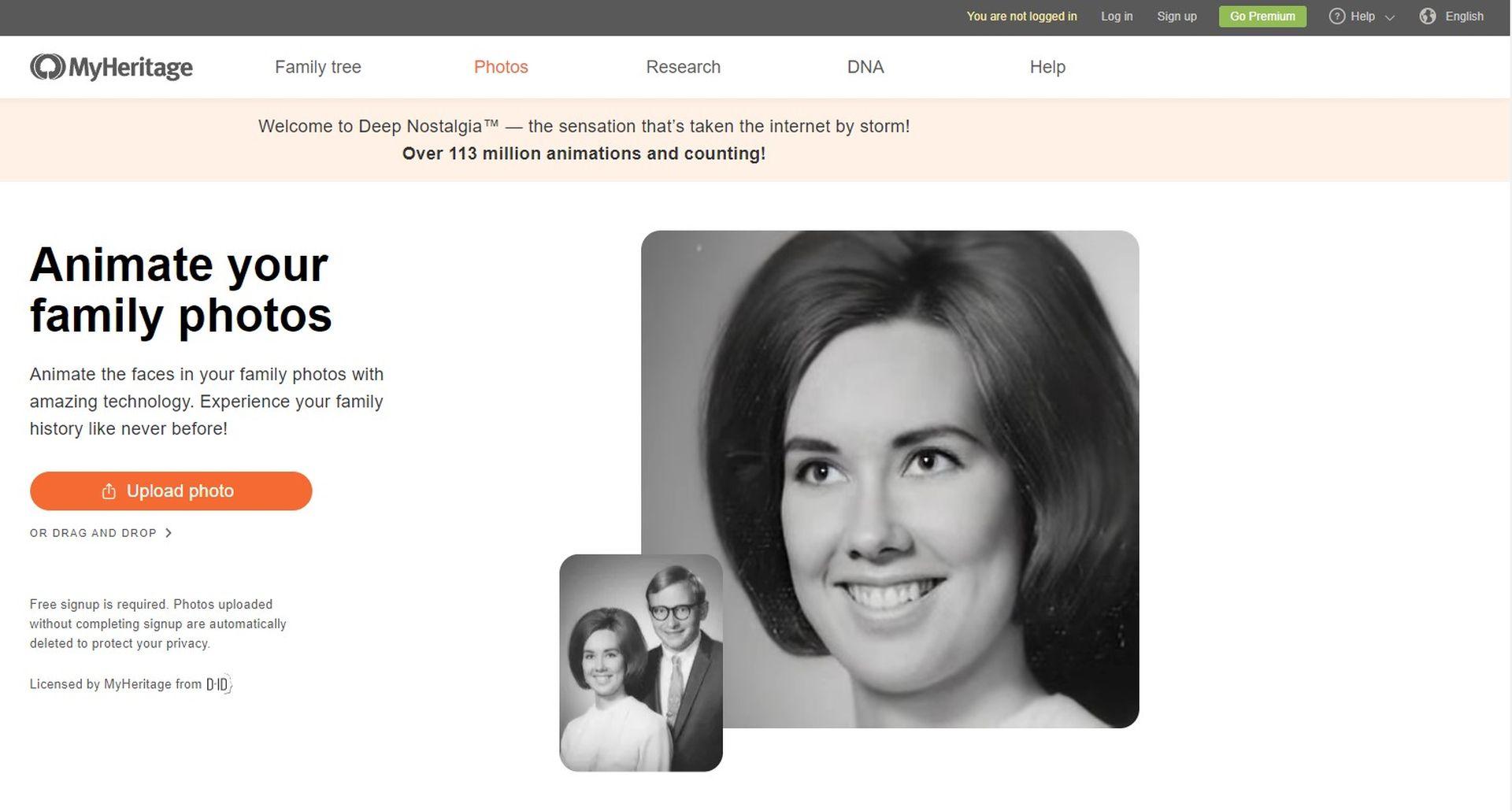Screen dimensions: 1512x811
Task: Click the small couple photo thumbnail
Action: [641, 663]
